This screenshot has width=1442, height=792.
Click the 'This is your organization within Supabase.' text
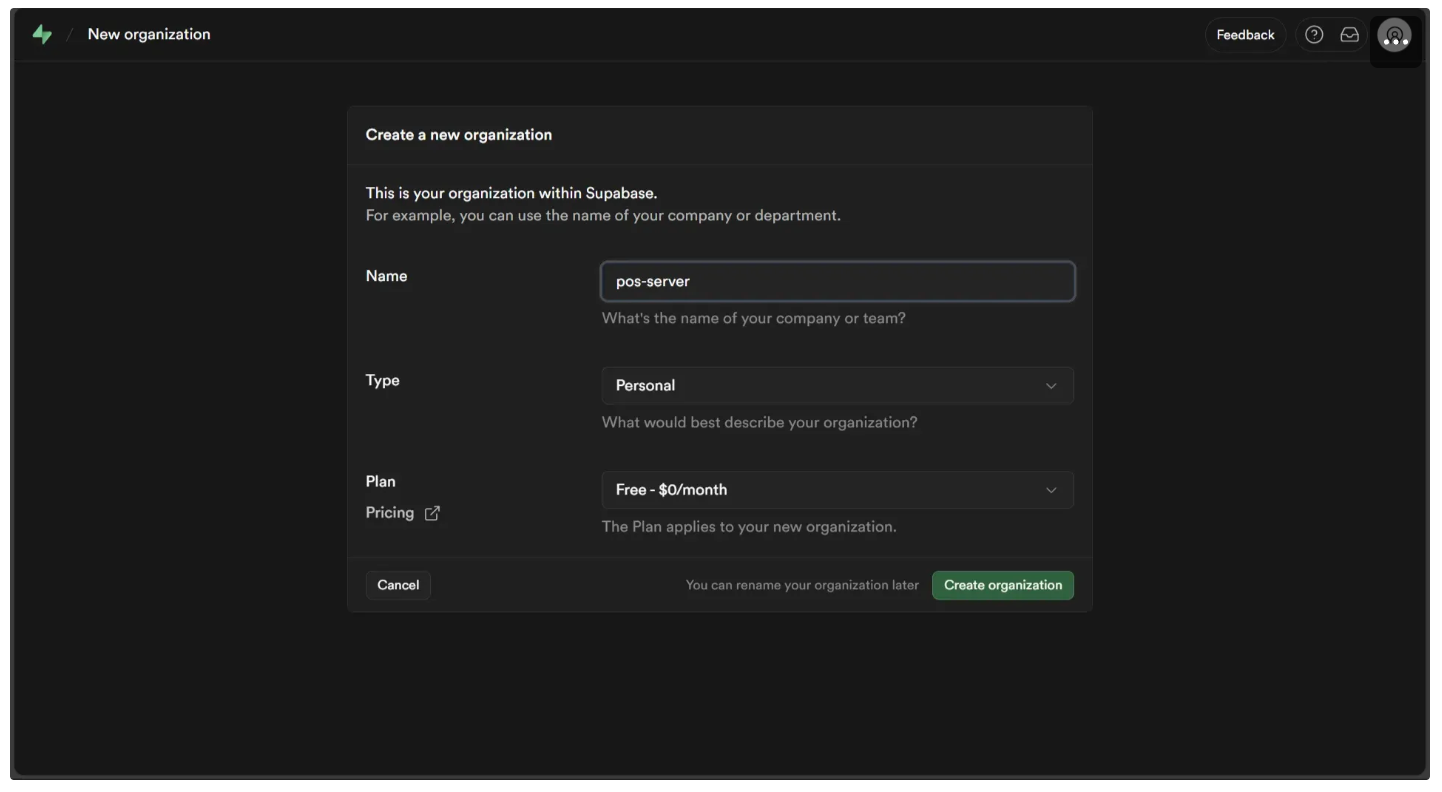(x=511, y=193)
